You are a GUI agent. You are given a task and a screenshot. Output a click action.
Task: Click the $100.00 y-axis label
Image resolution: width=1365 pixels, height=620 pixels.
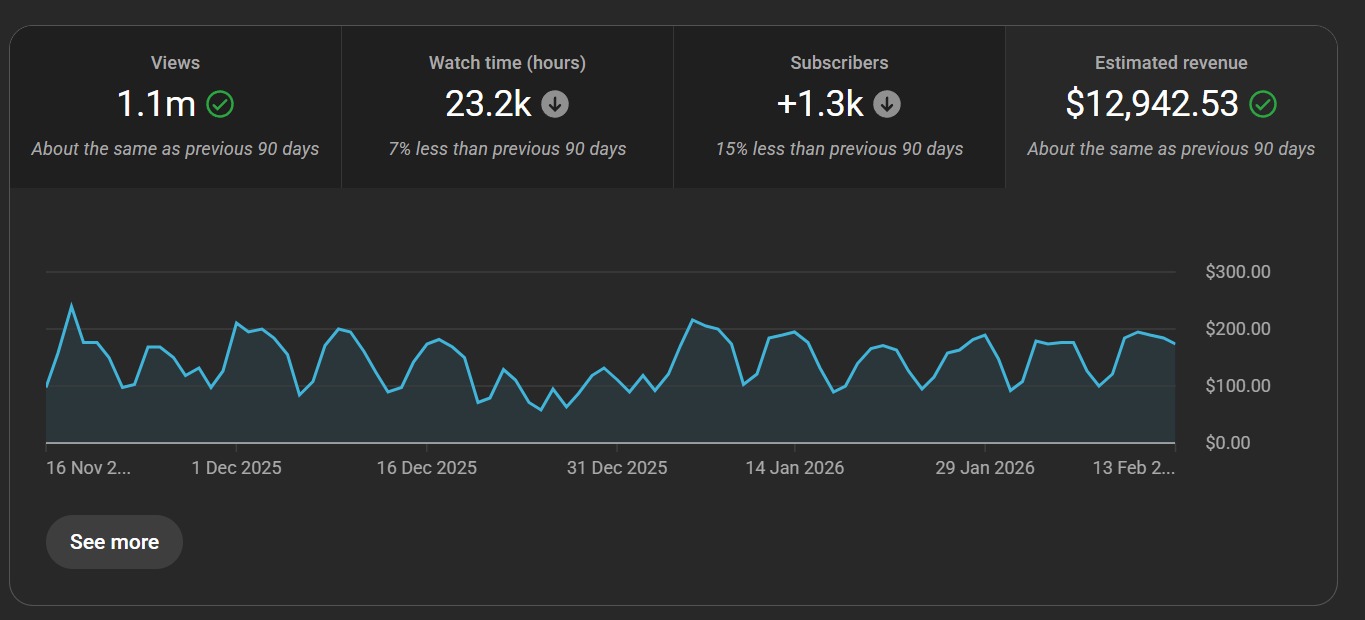point(1238,386)
